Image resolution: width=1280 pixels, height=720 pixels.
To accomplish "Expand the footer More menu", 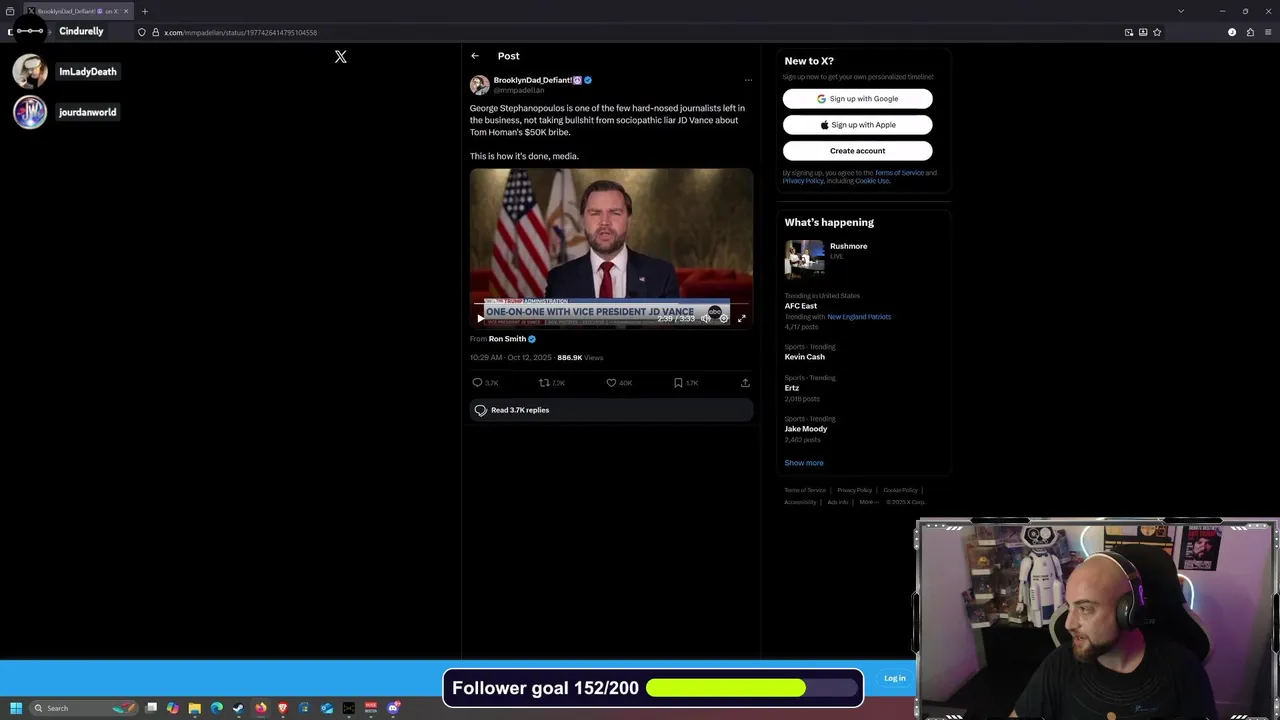I will click(x=868, y=502).
